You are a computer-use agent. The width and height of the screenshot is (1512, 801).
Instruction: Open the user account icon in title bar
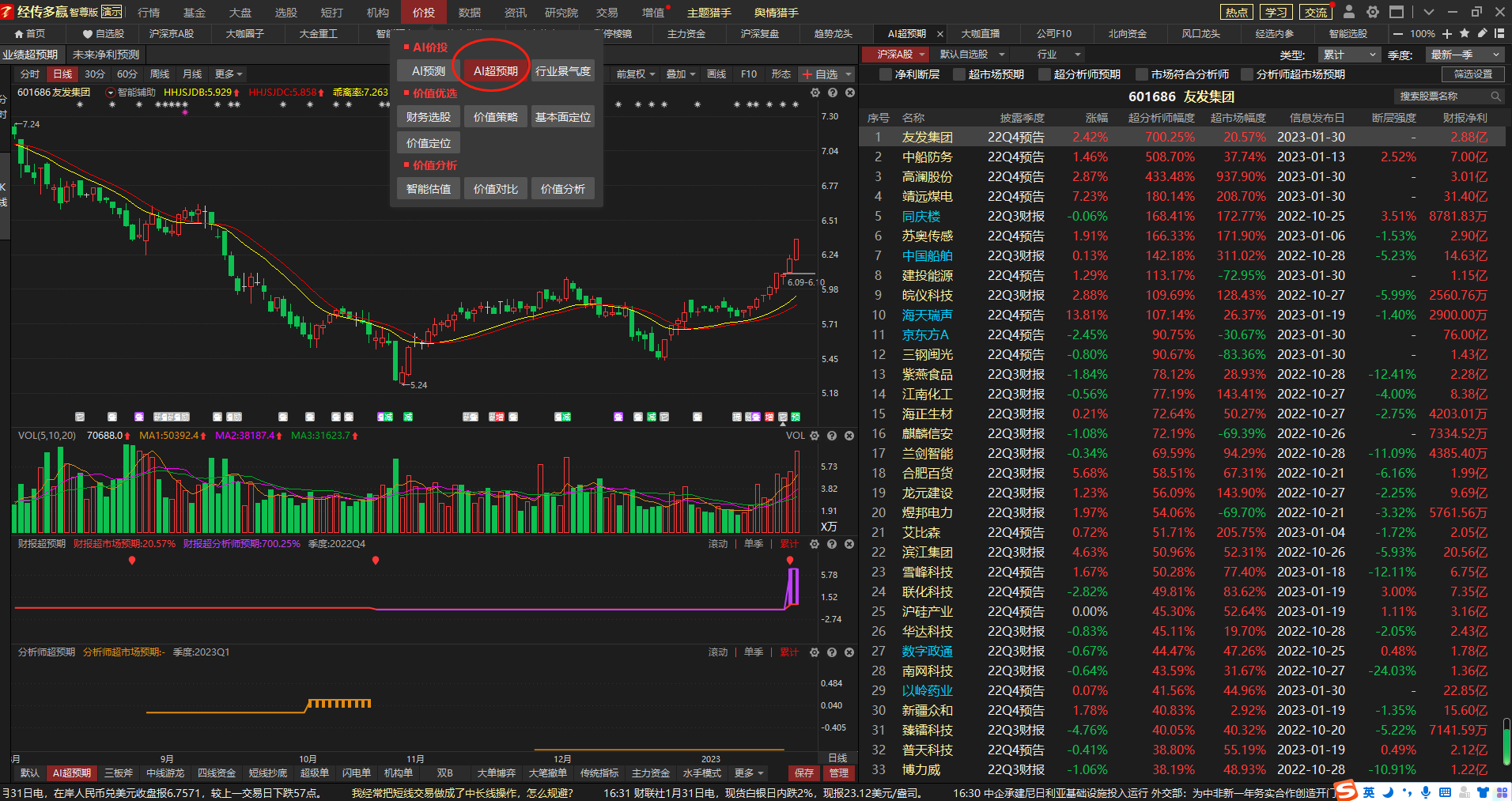pos(1349,12)
